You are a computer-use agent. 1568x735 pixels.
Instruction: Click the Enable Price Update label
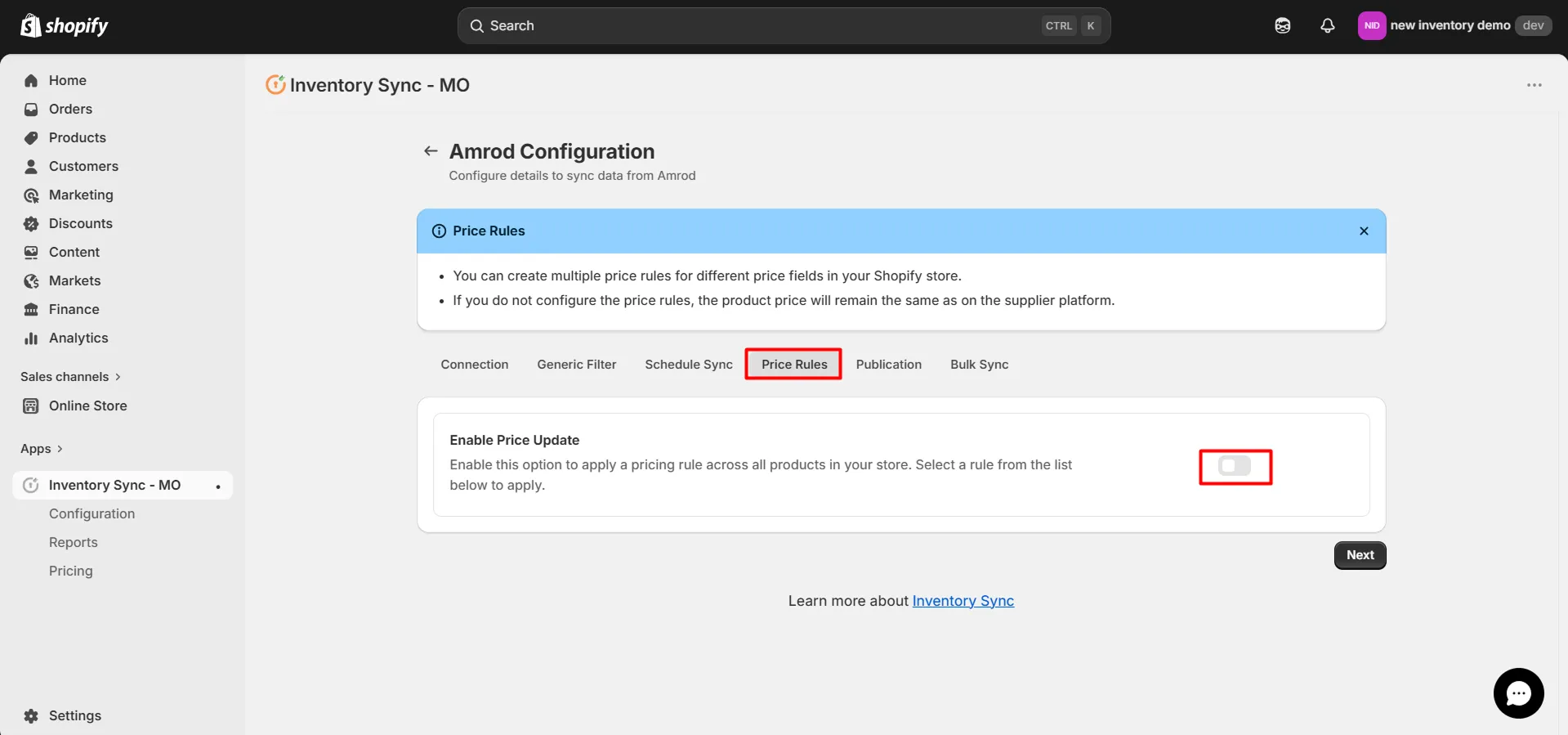click(515, 440)
